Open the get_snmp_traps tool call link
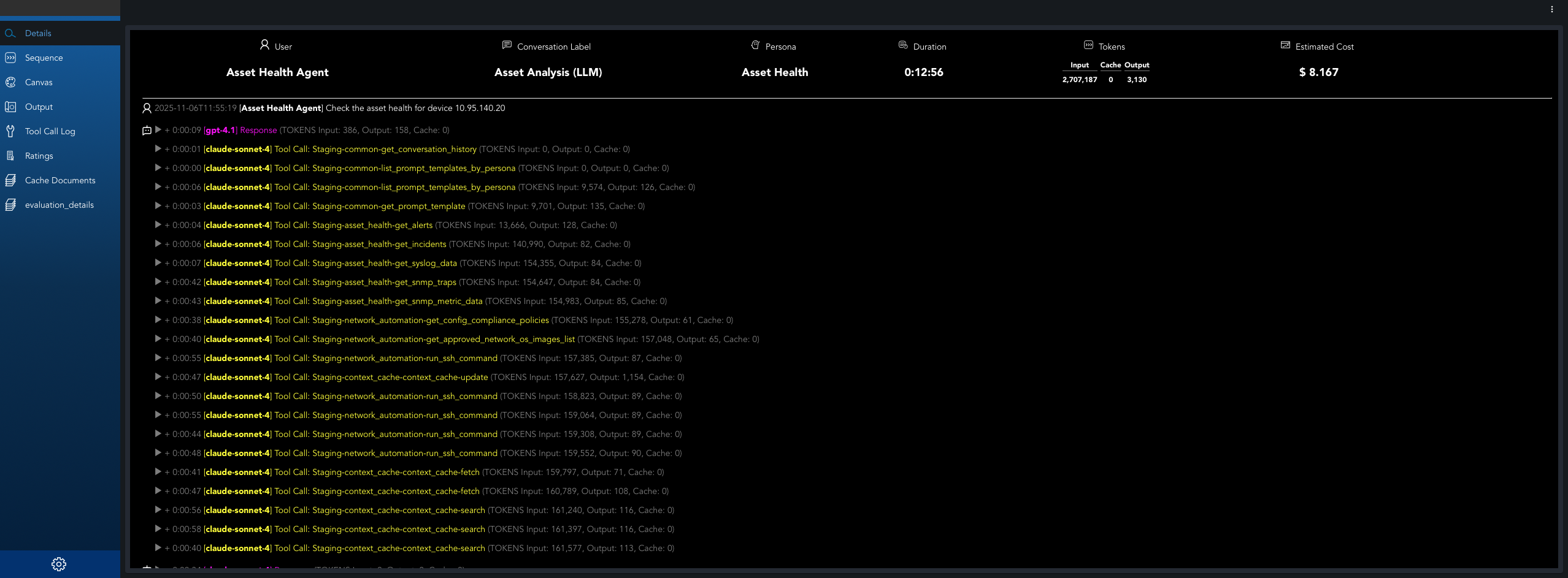The width and height of the screenshot is (1568, 578). tap(365, 282)
